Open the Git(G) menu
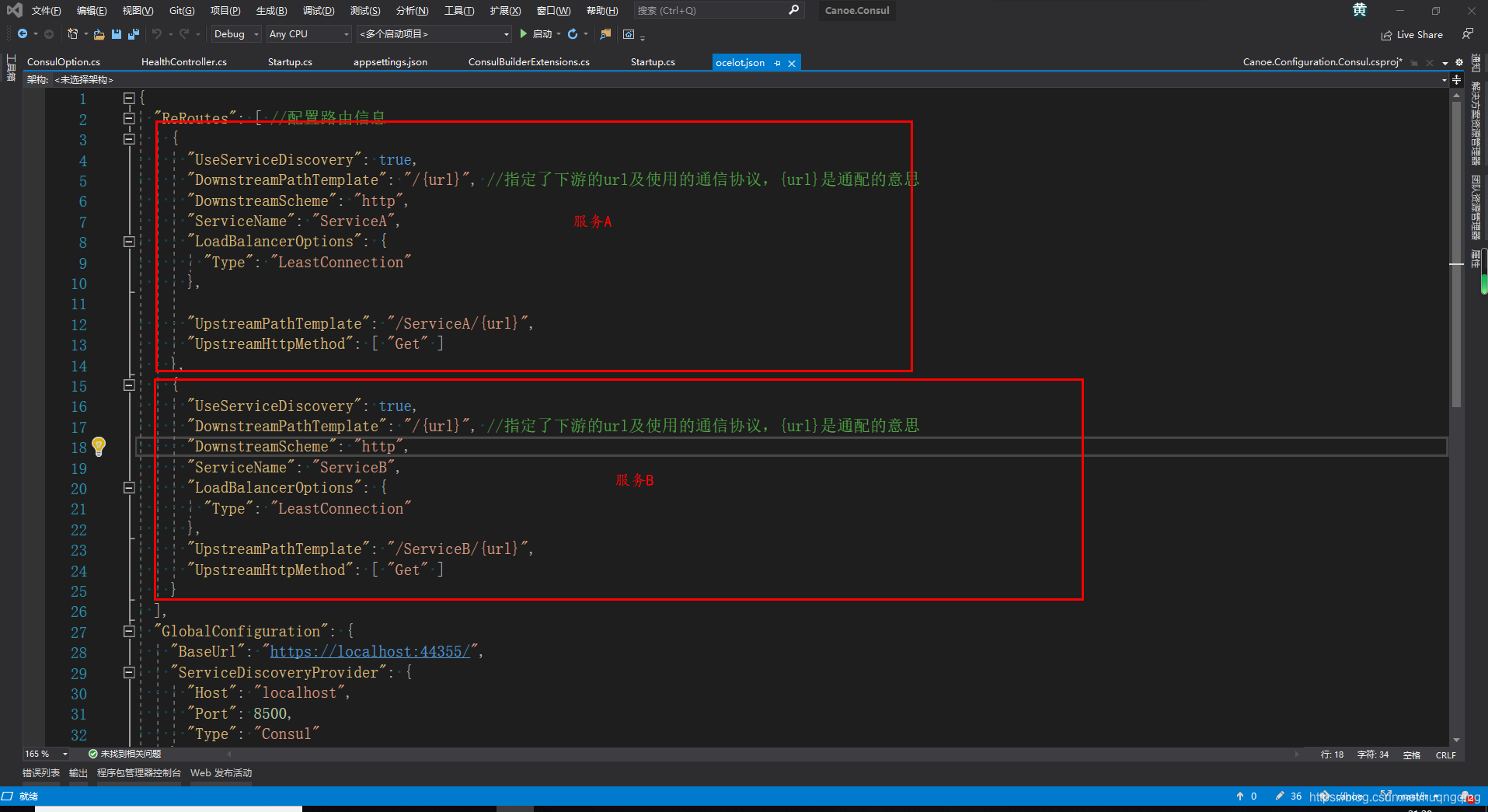1488x812 pixels. pyautogui.click(x=182, y=10)
